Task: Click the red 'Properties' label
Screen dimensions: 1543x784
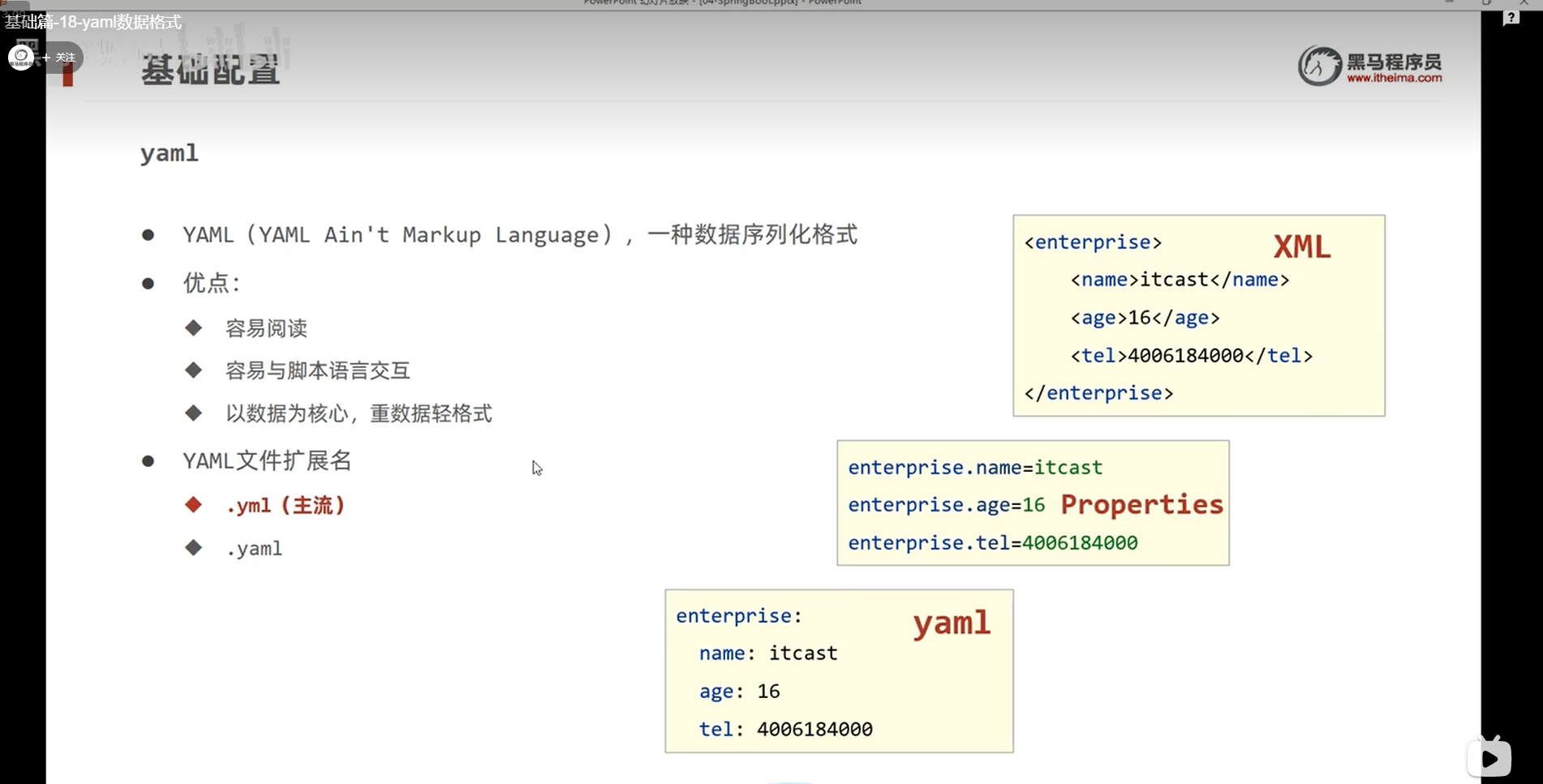Action: [1141, 505]
